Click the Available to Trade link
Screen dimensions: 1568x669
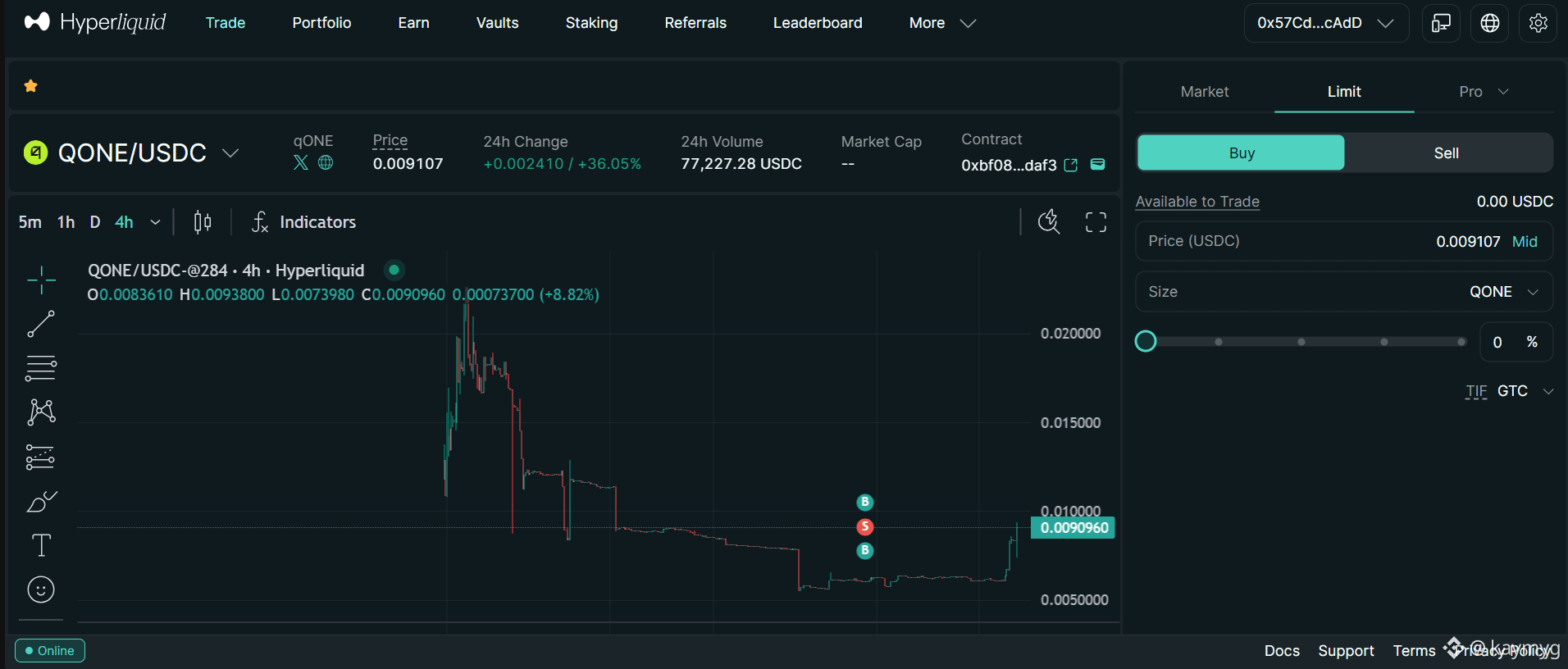[1197, 202]
